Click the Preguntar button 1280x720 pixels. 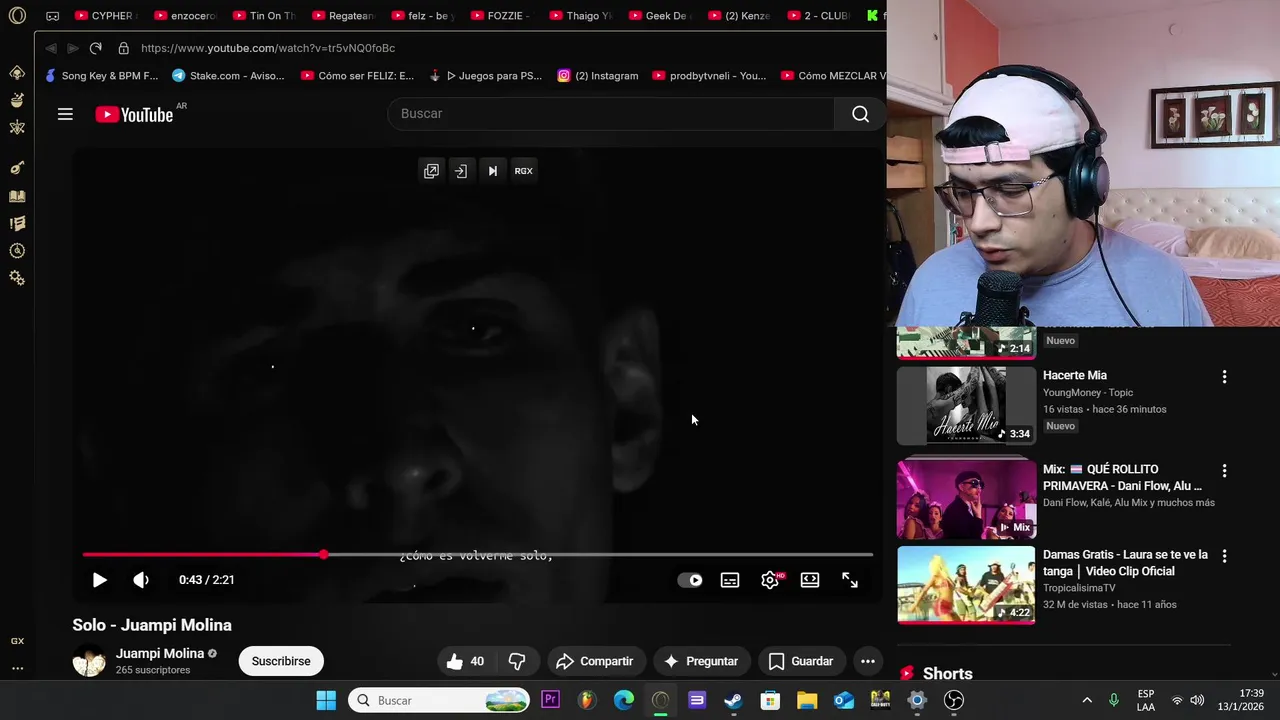point(701,661)
